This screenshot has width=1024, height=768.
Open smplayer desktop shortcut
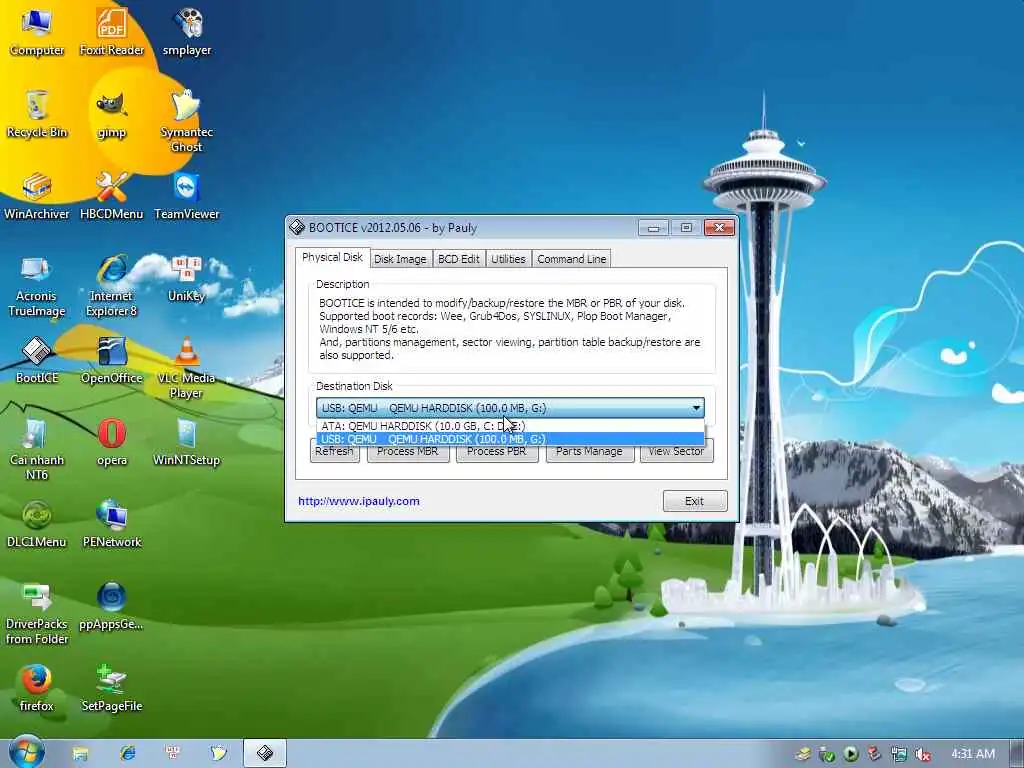pyautogui.click(x=187, y=31)
